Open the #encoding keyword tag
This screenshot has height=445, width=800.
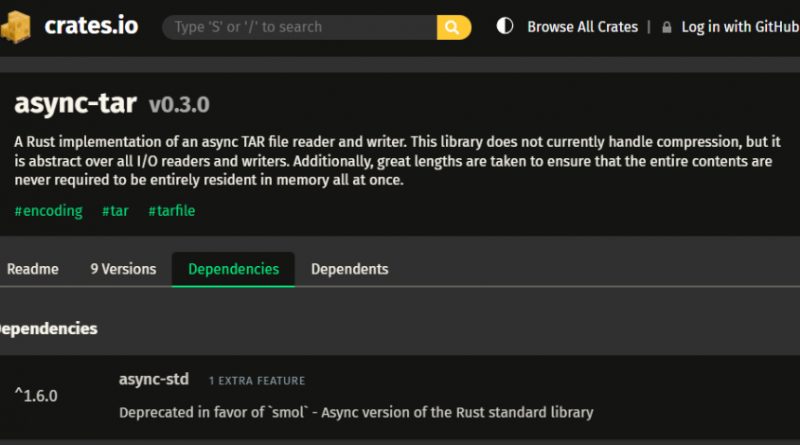pos(48,211)
